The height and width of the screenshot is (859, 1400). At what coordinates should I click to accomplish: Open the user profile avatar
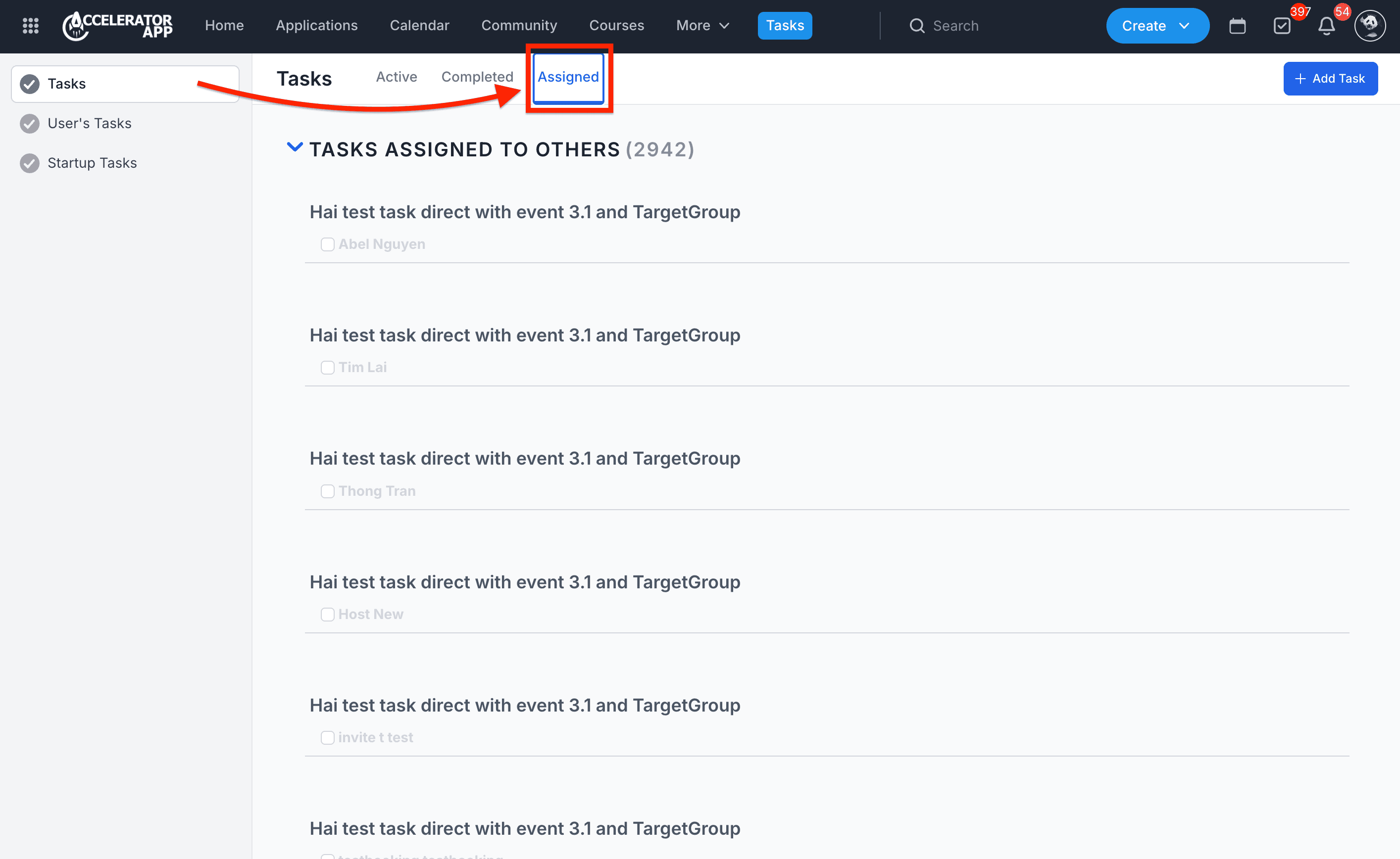pos(1370,26)
